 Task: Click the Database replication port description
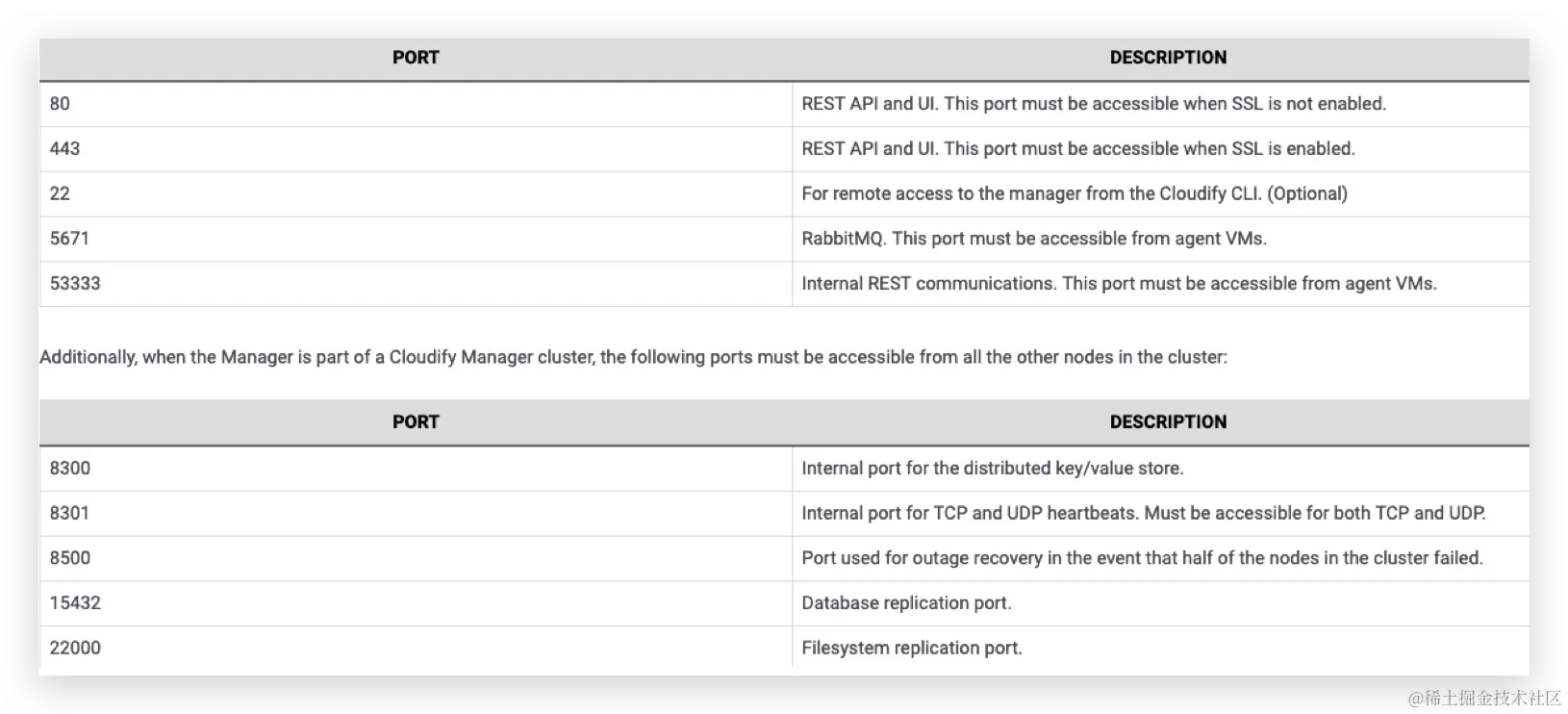pos(906,603)
